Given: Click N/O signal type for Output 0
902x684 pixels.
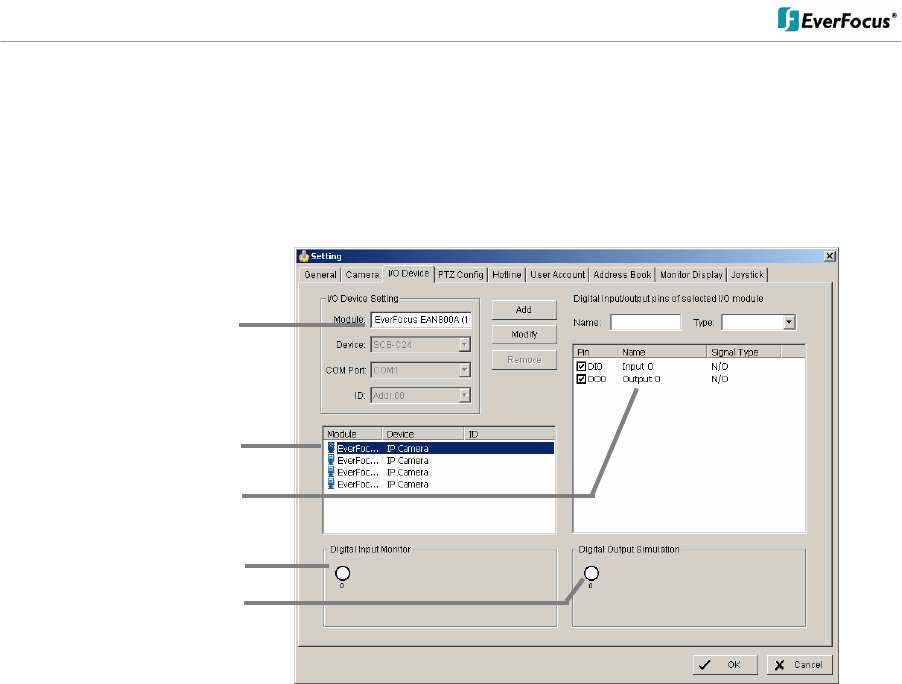Looking at the screenshot, I should coord(720,379).
